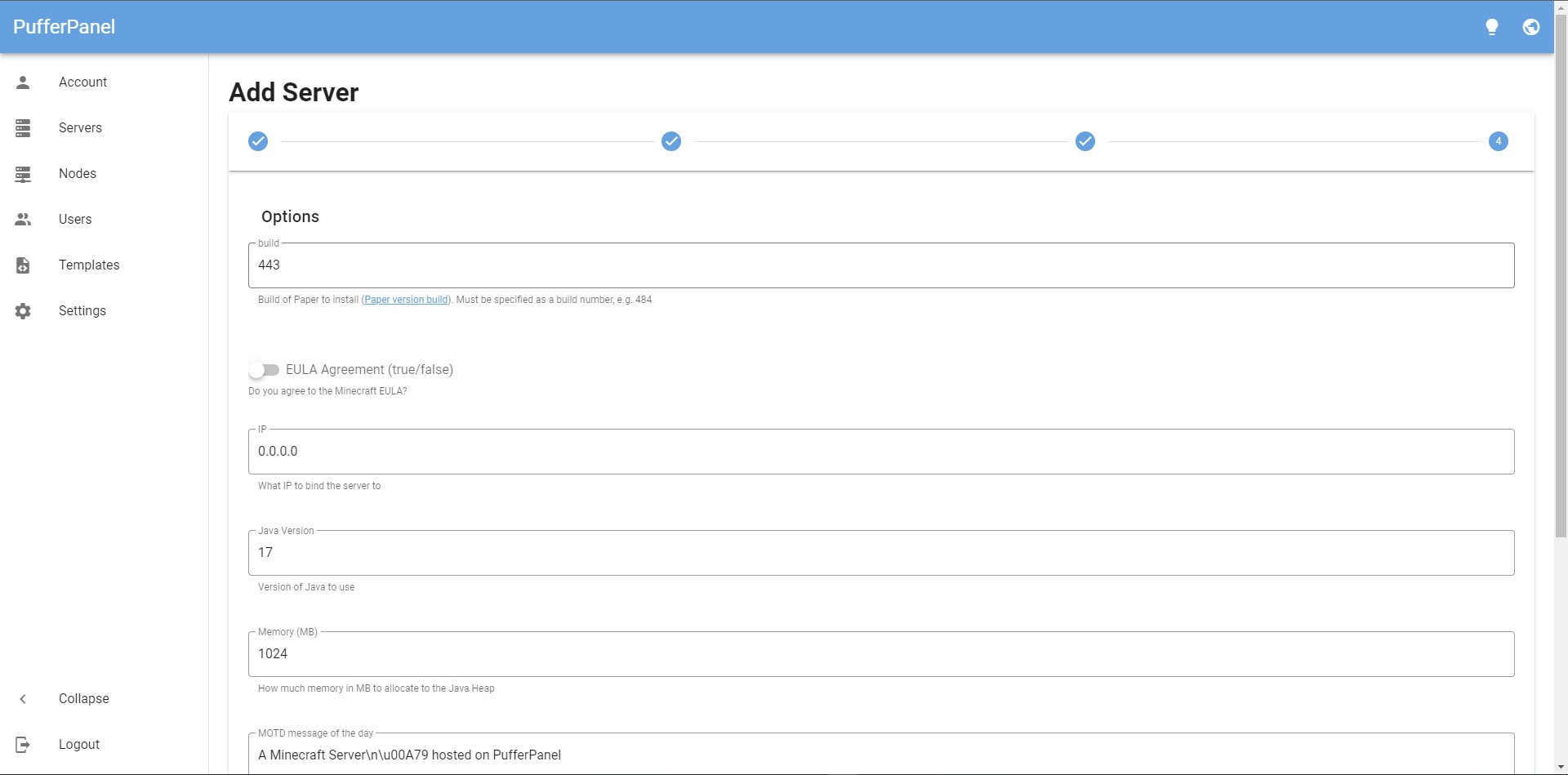1568x775 pixels.
Task: Select the third step check circle
Action: click(1085, 141)
